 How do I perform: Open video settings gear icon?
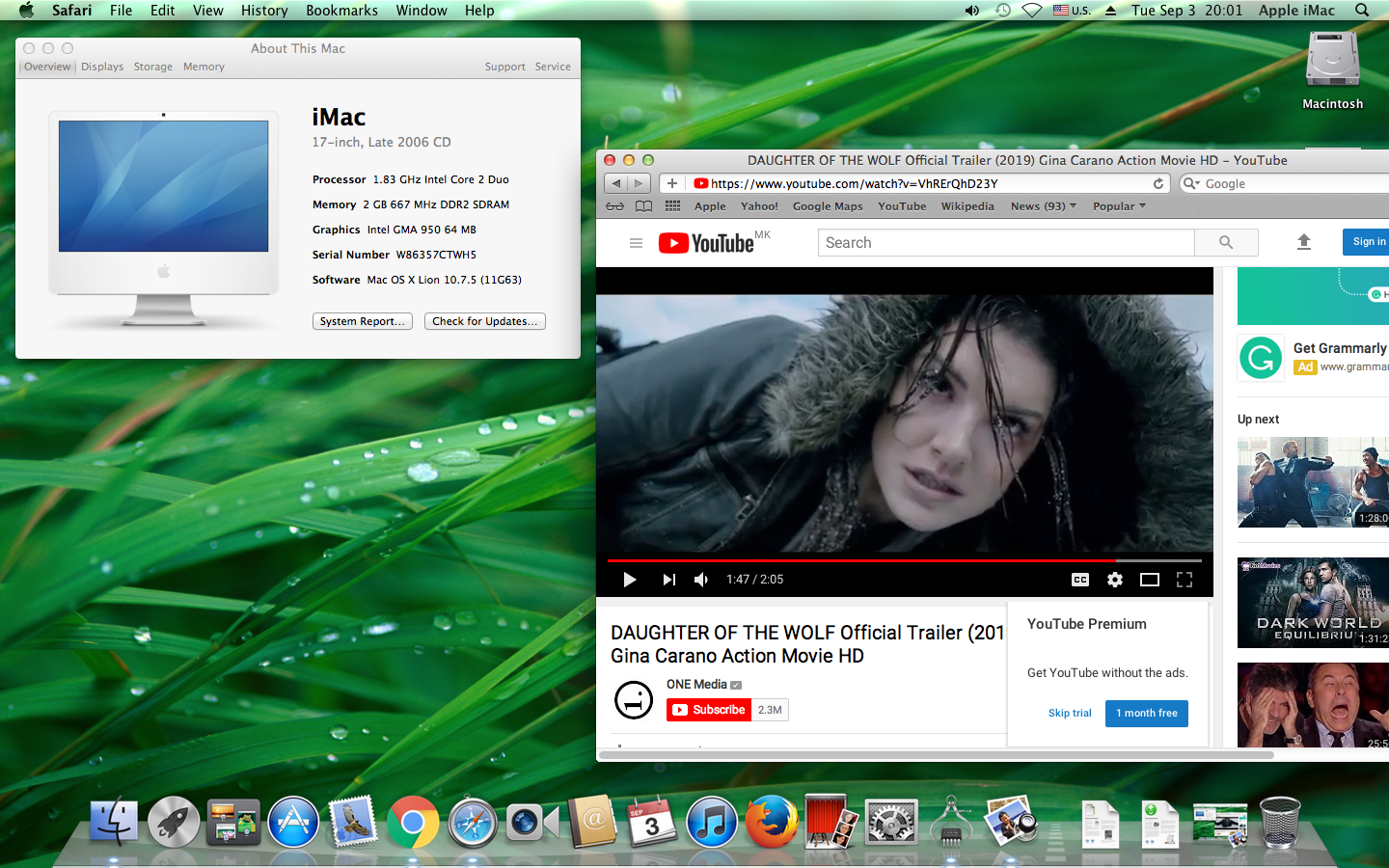tap(1115, 580)
